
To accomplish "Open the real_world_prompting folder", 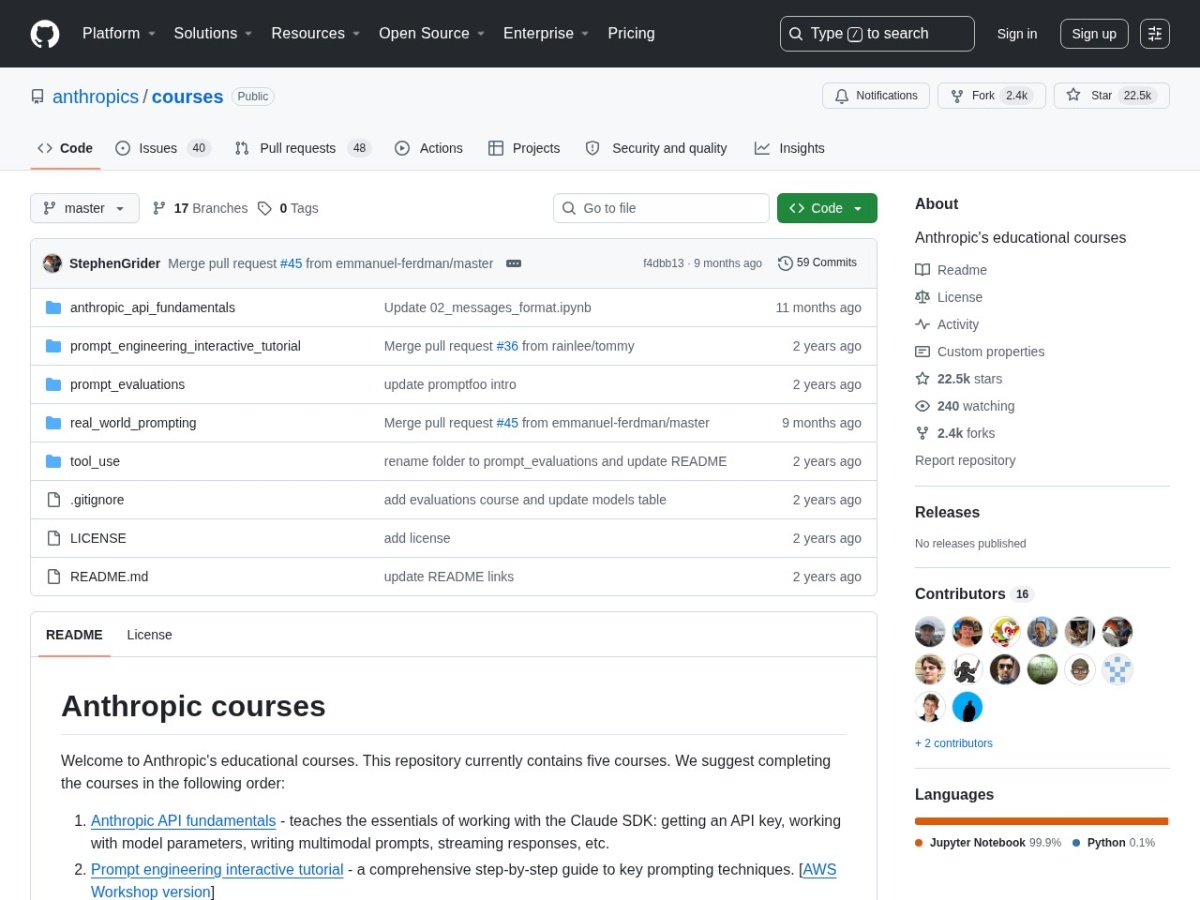I will pos(133,423).
